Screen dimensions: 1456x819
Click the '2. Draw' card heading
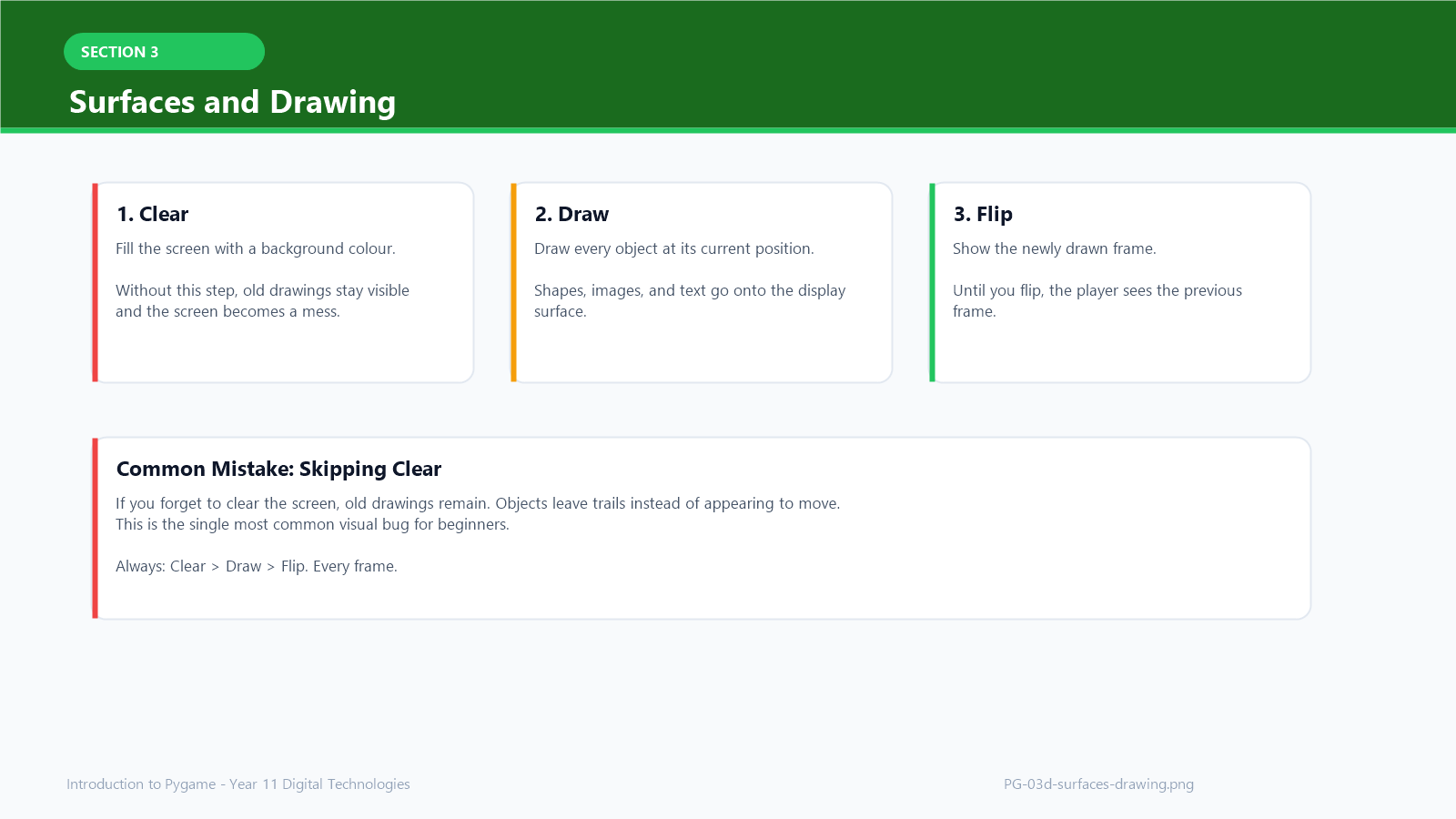tap(571, 214)
